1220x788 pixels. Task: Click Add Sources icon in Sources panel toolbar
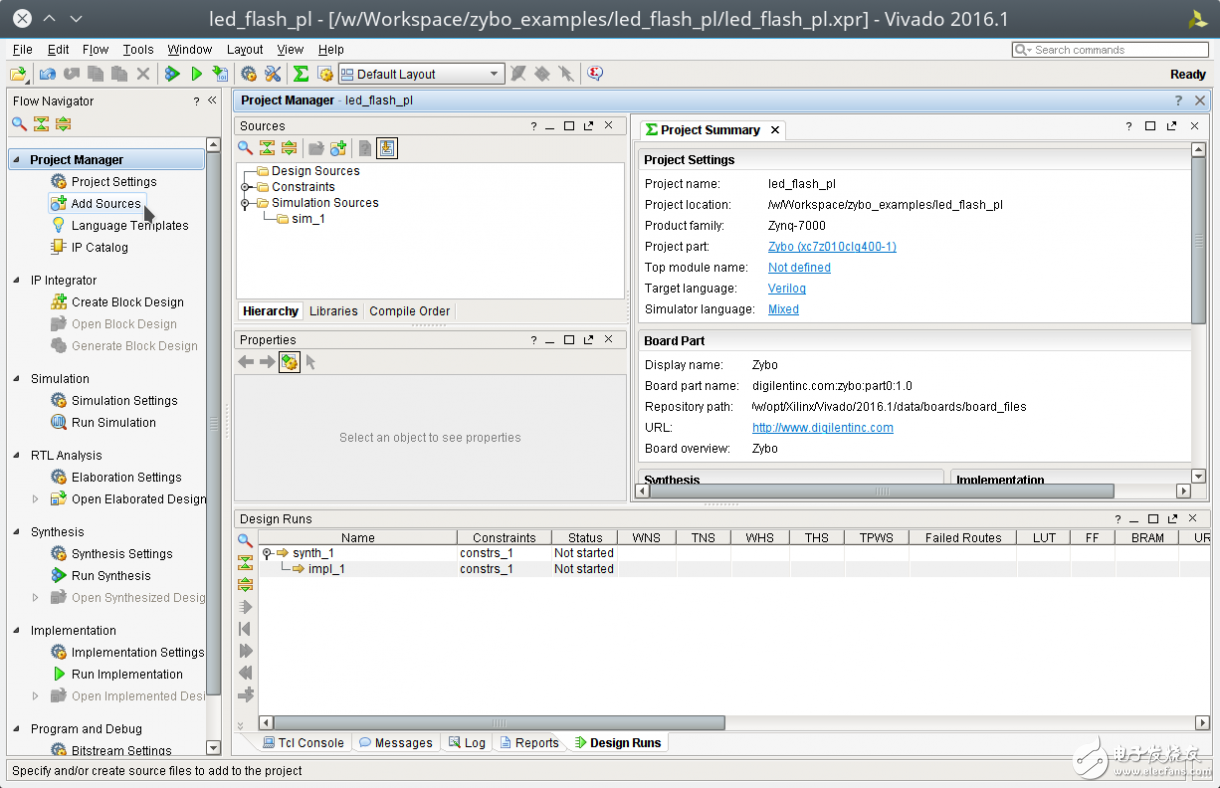[x=338, y=148]
